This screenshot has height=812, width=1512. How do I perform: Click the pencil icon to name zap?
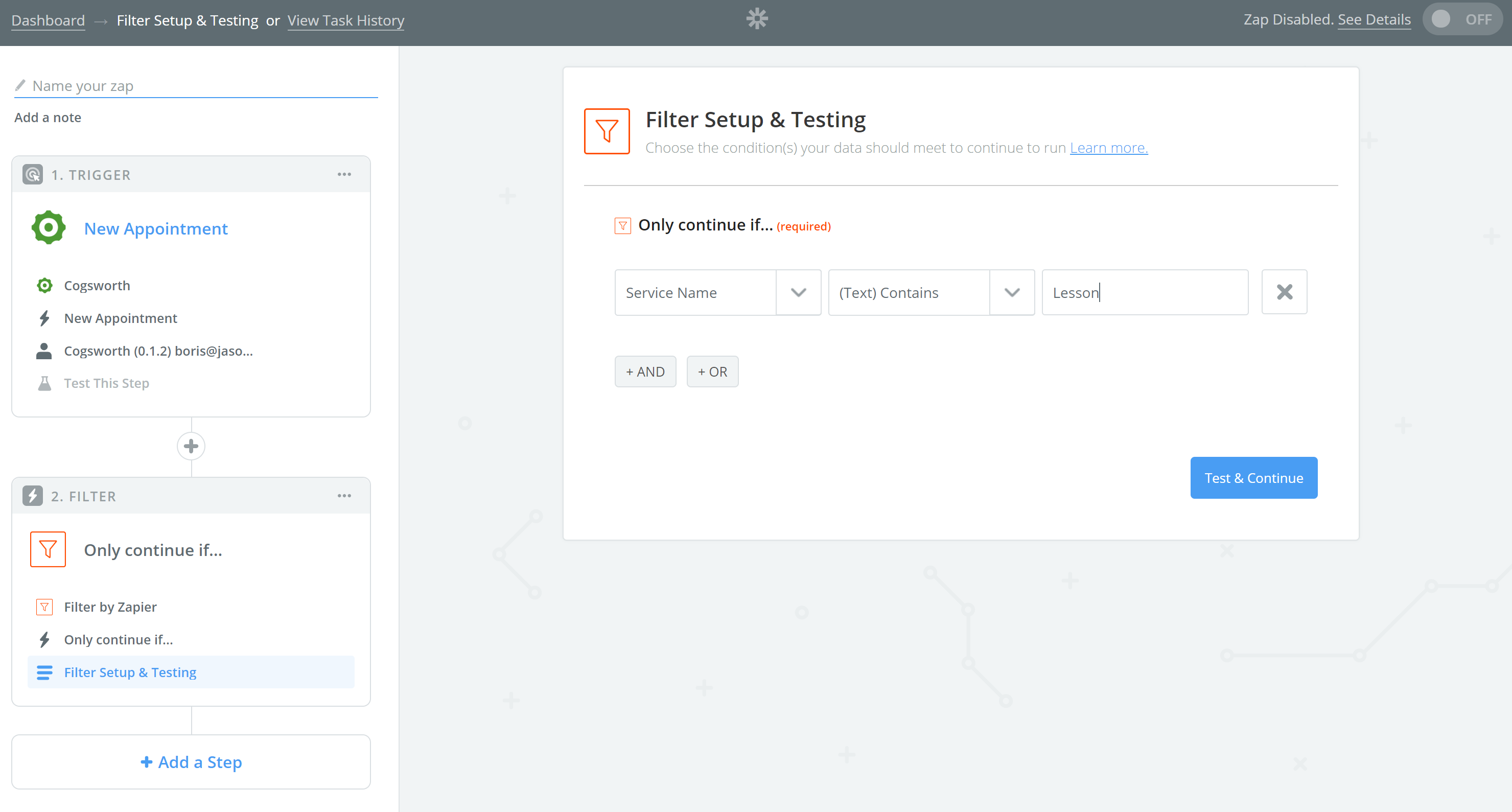20,85
